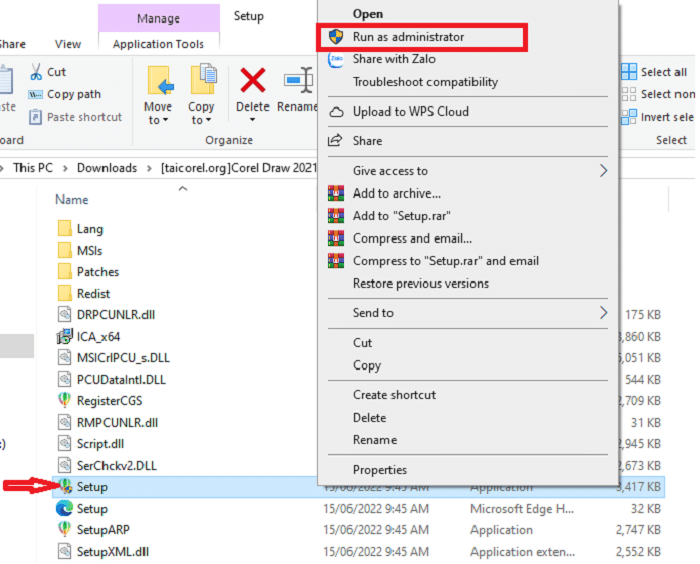The width and height of the screenshot is (700, 564).
Task: Click the red Delete X icon
Action: click(x=253, y=80)
